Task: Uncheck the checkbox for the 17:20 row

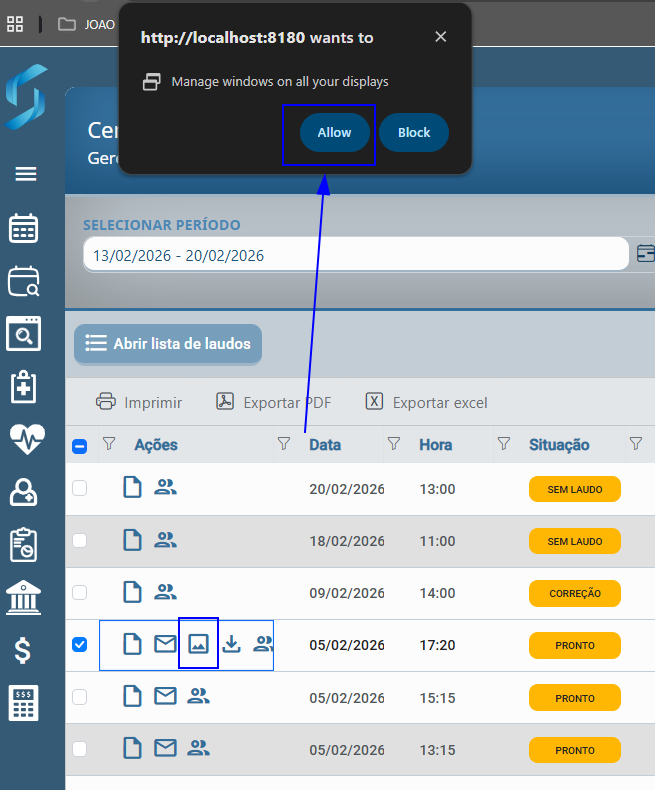Action: click(80, 645)
